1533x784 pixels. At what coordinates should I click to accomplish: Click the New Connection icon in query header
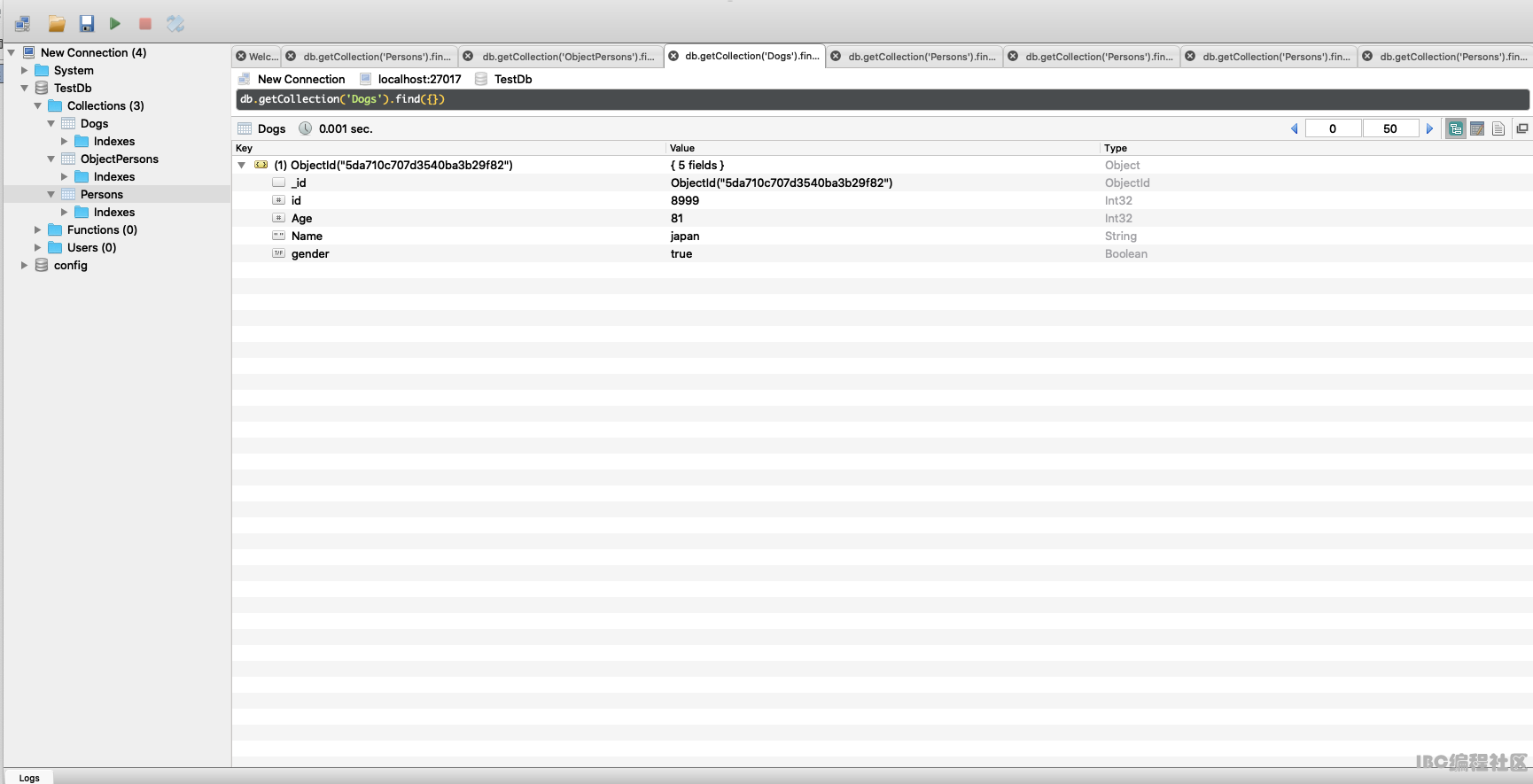244,79
